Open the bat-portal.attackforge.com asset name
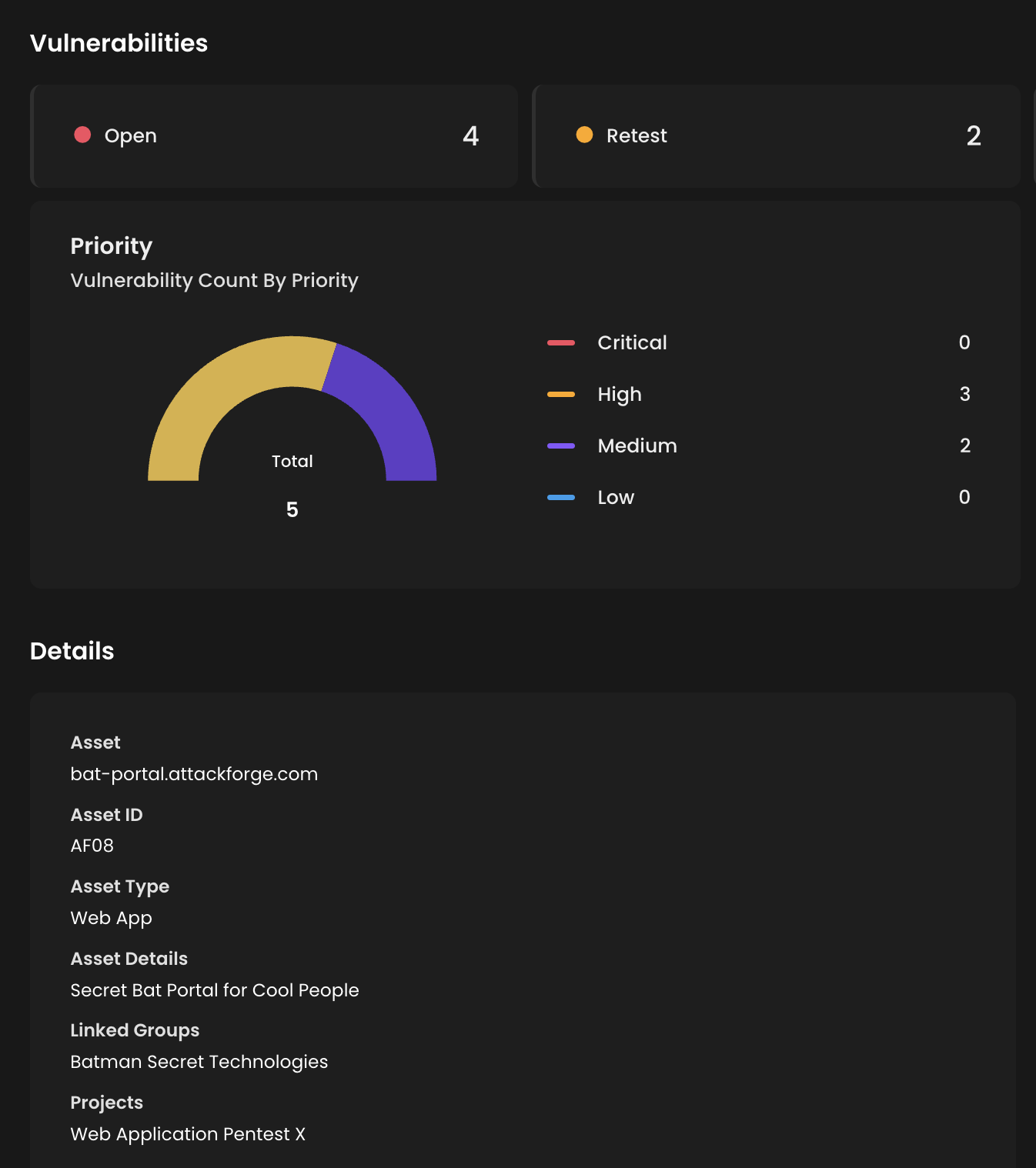 click(x=194, y=774)
